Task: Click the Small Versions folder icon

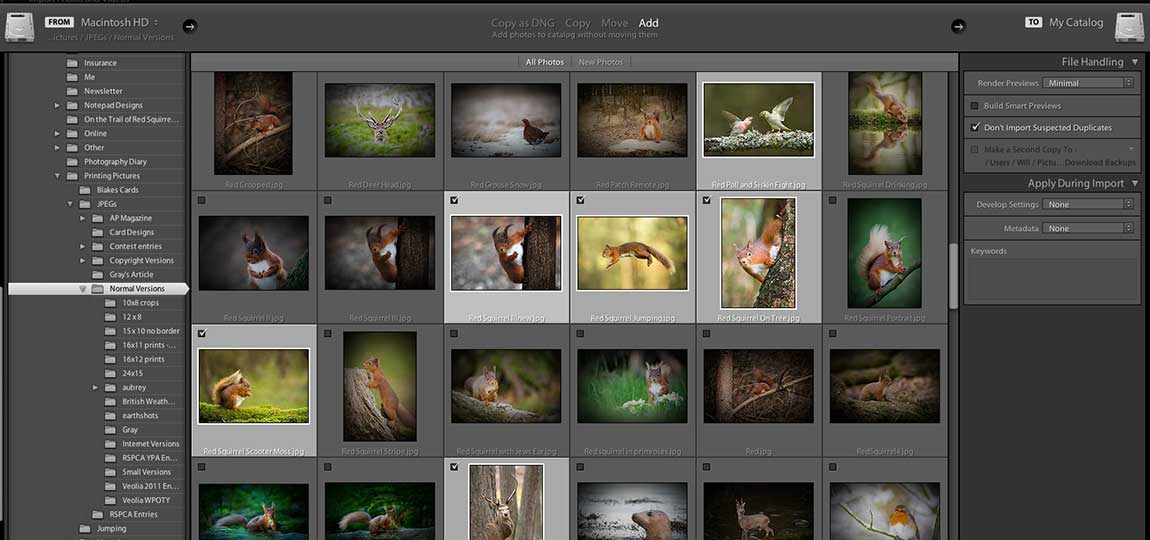Action: tap(110, 472)
